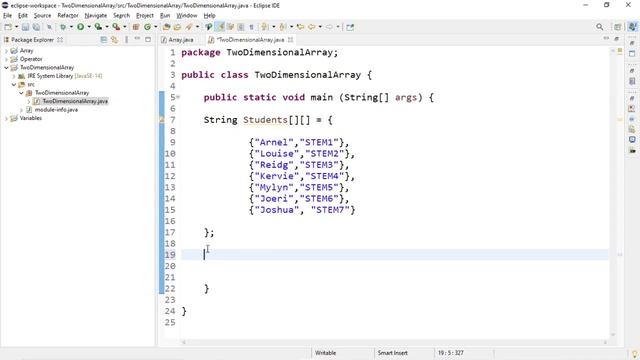Image resolution: width=640 pixels, height=360 pixels.
Task: Maximize the Package Explorer panel
Action: [148, 40]
